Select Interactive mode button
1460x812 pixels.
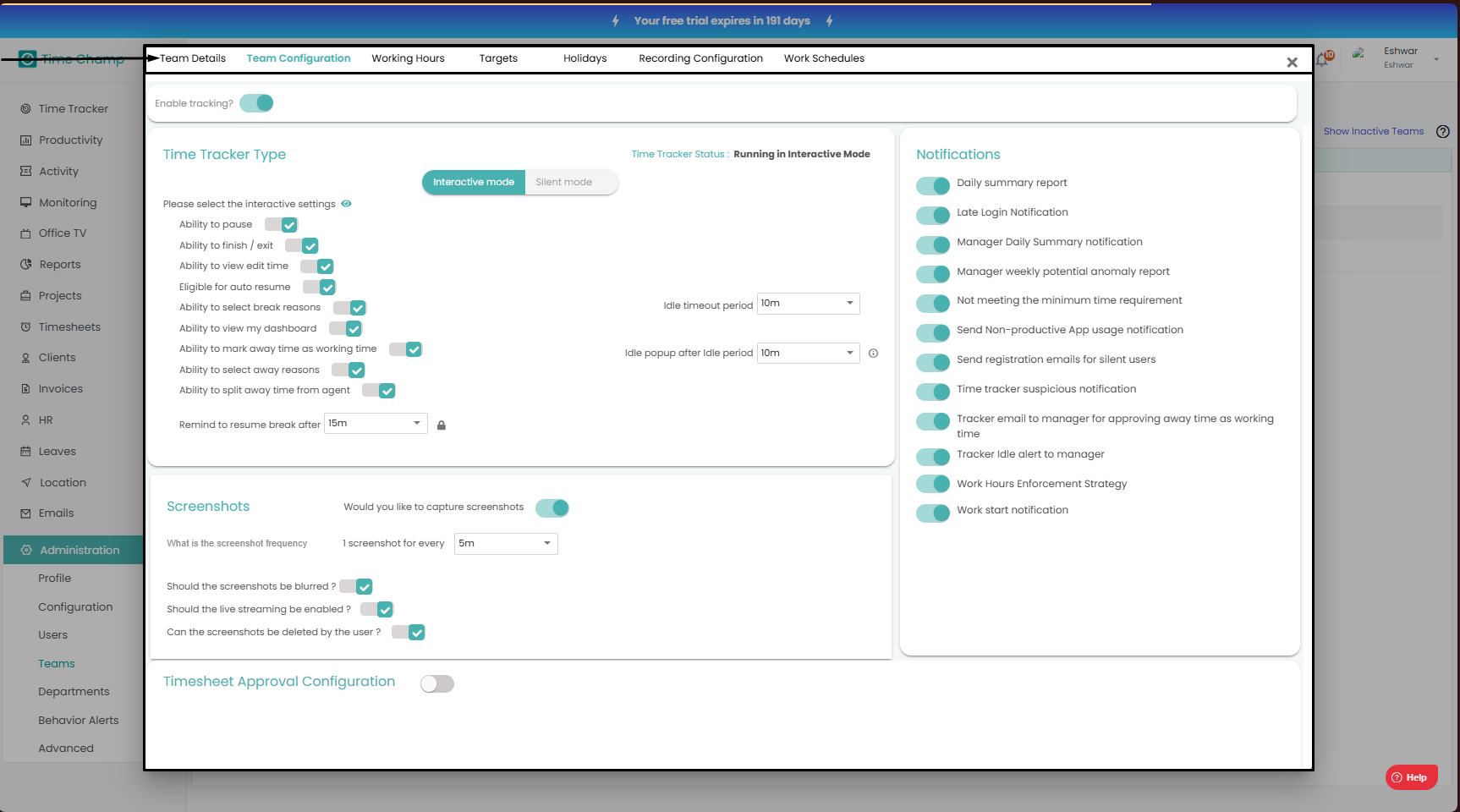click(x=474, y=182)
